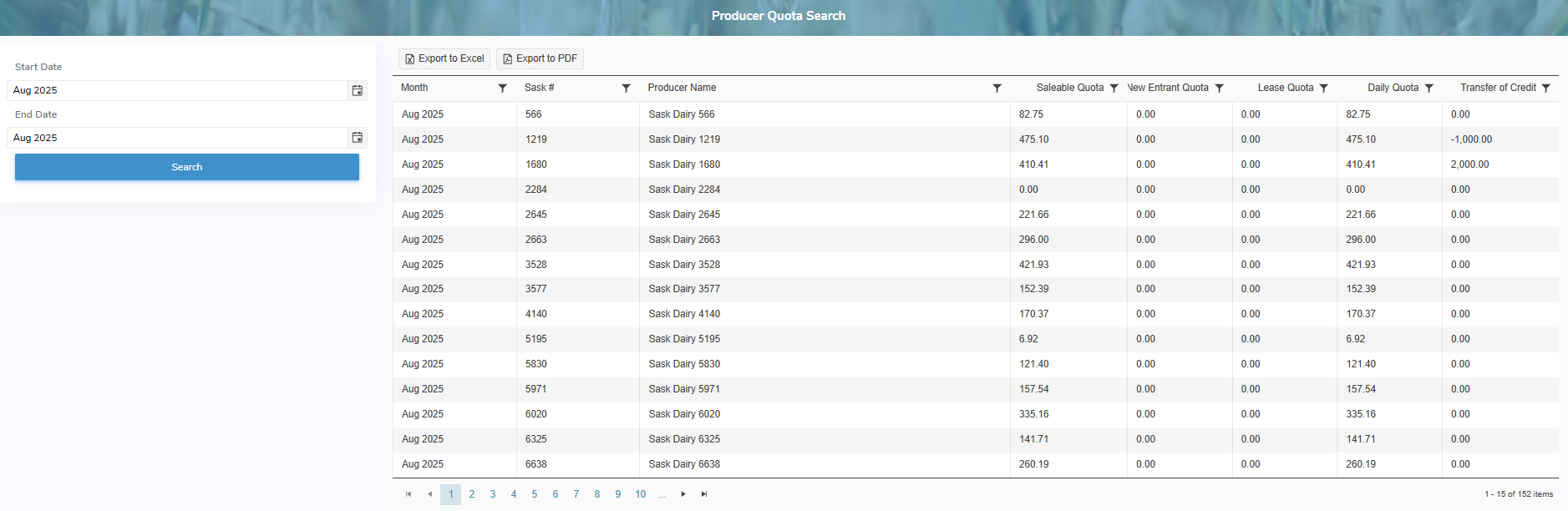Open the End Date calendar picker
This screenshot has height=511, width=1568.
357,138
